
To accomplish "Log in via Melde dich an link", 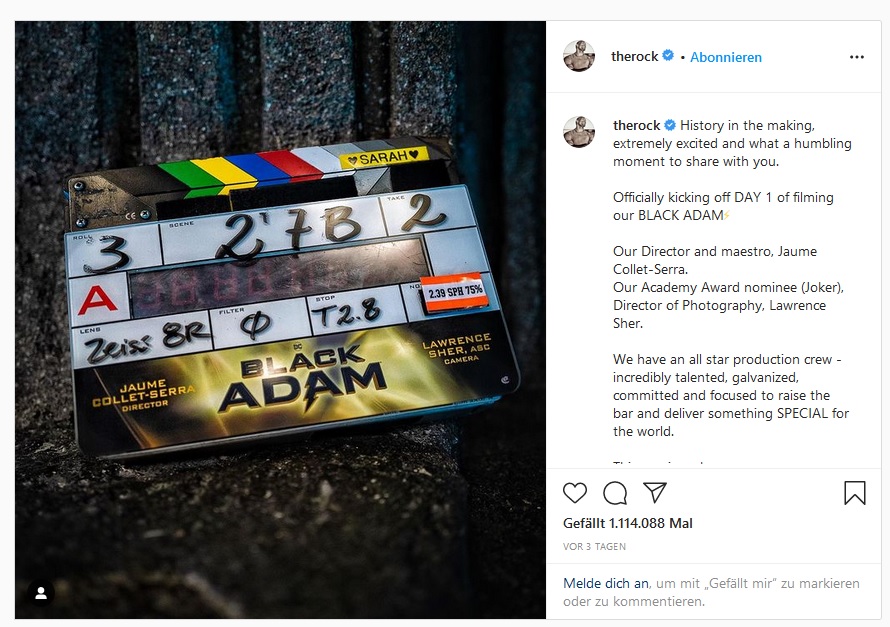I will (606, 583).
